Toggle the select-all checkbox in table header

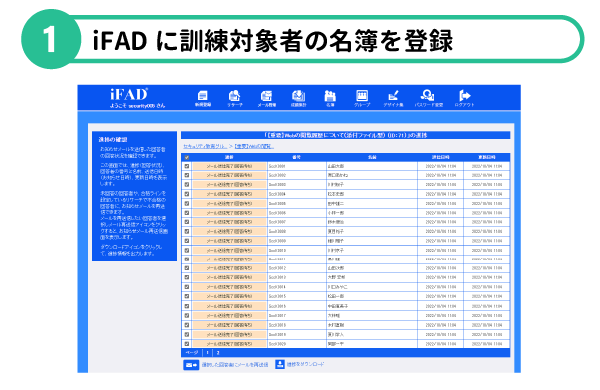[x=187, y=157]
